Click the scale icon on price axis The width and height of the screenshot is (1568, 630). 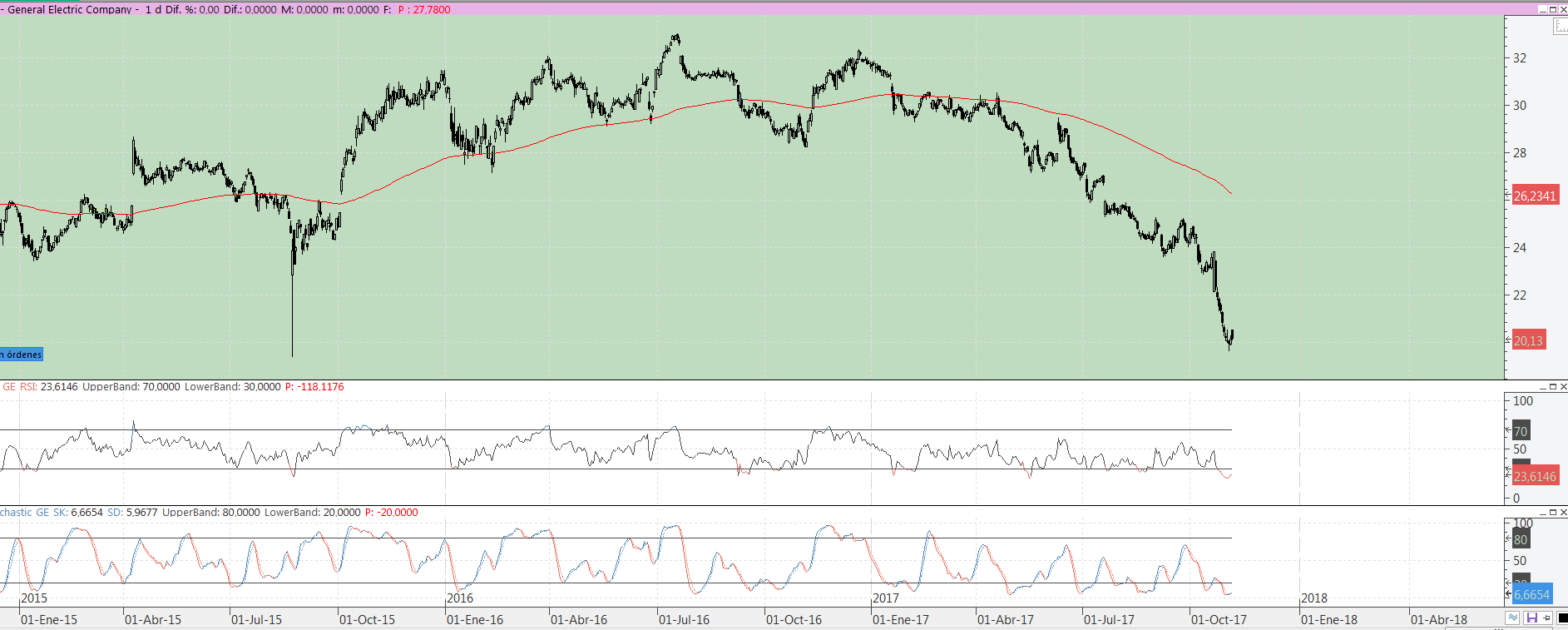(x=1561, y=27)
